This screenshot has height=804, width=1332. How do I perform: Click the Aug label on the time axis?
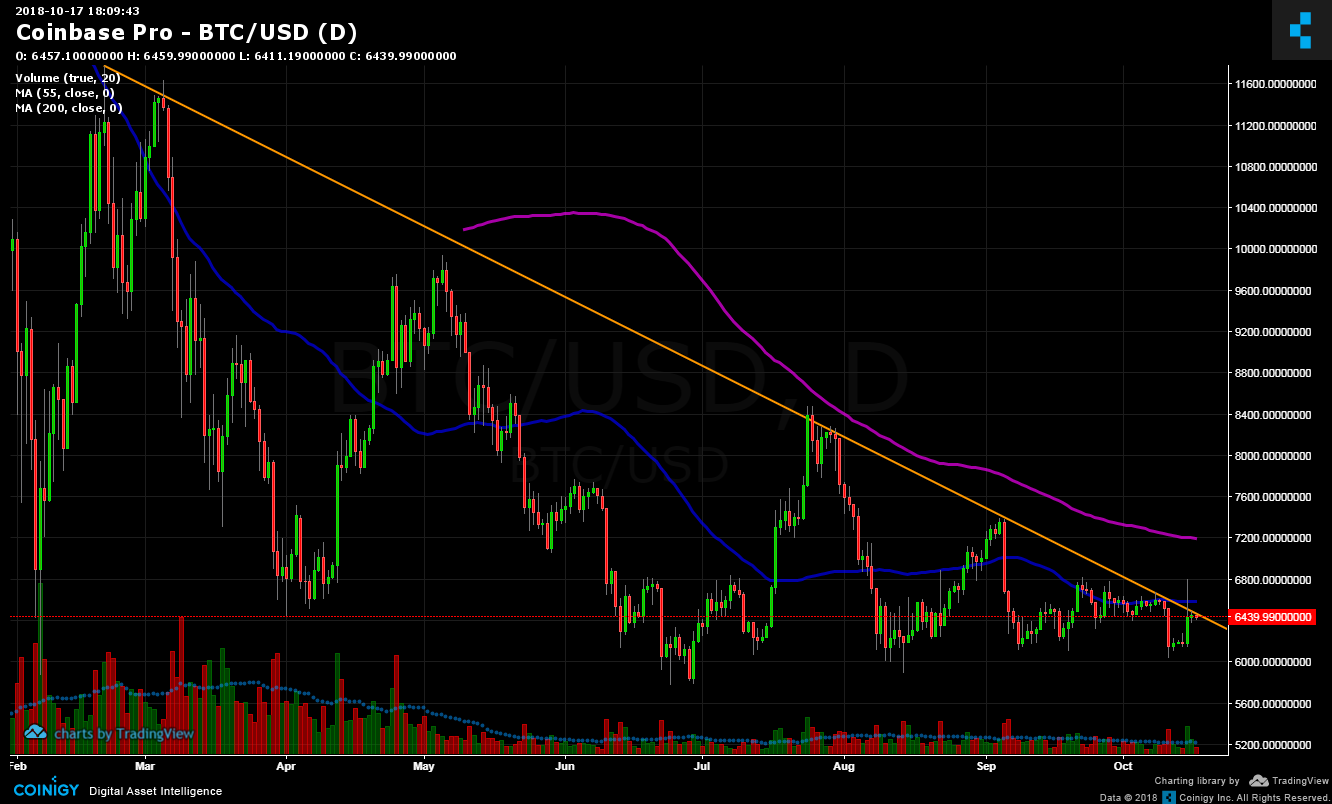coord(845,766)
